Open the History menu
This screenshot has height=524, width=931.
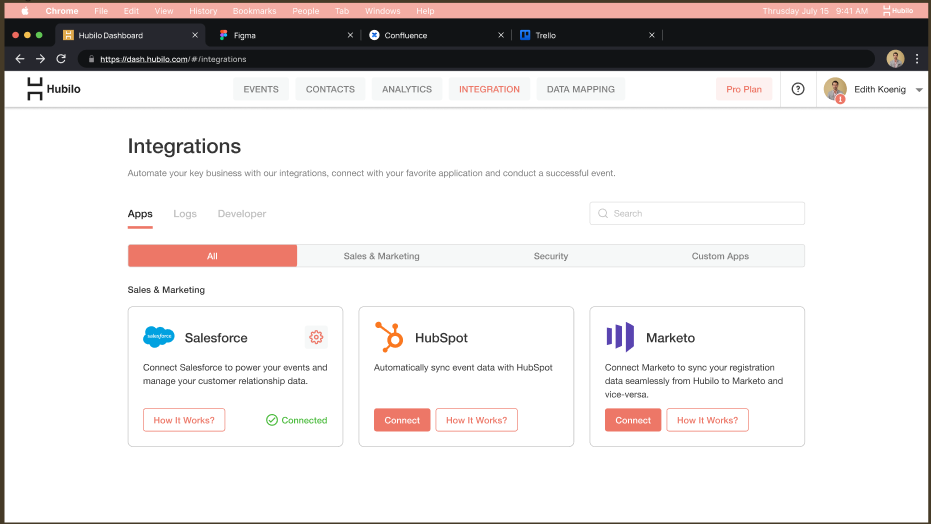(203, 11)
